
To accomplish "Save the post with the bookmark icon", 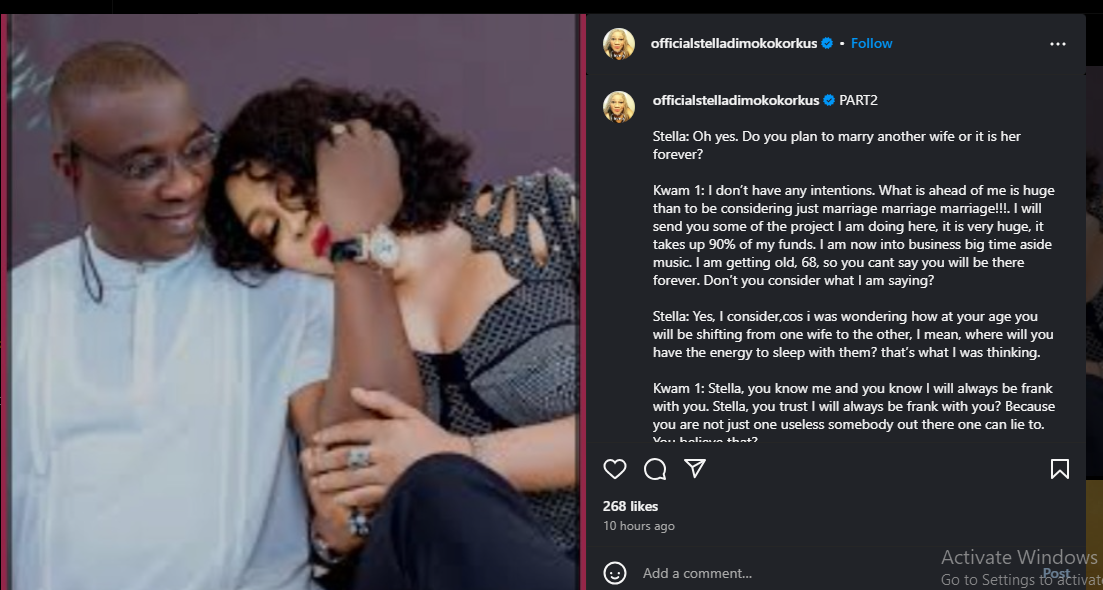I will 1060,469.
